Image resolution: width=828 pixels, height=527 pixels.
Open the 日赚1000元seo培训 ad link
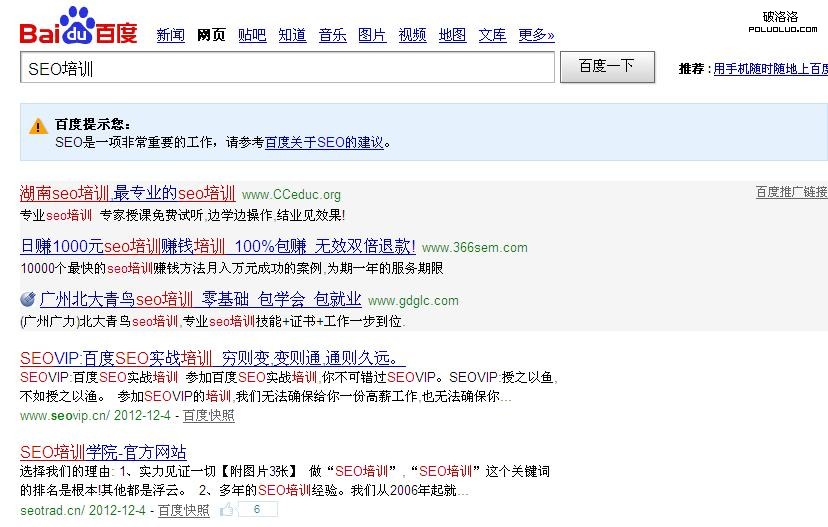click(217, 246)
